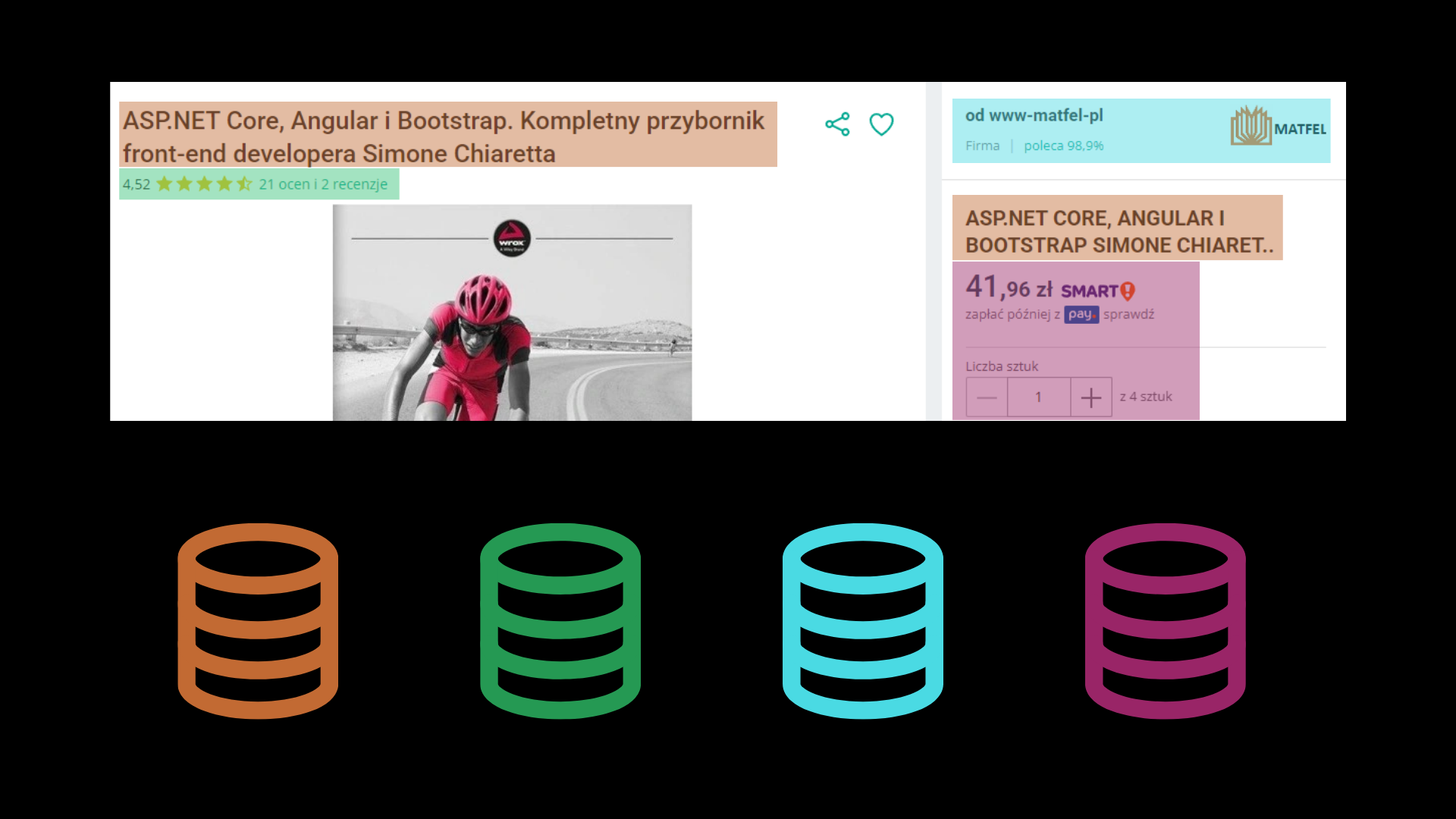Click the price '41,96 zł'
This screenshot has height=819, width=1456.
pos(1009,287)
